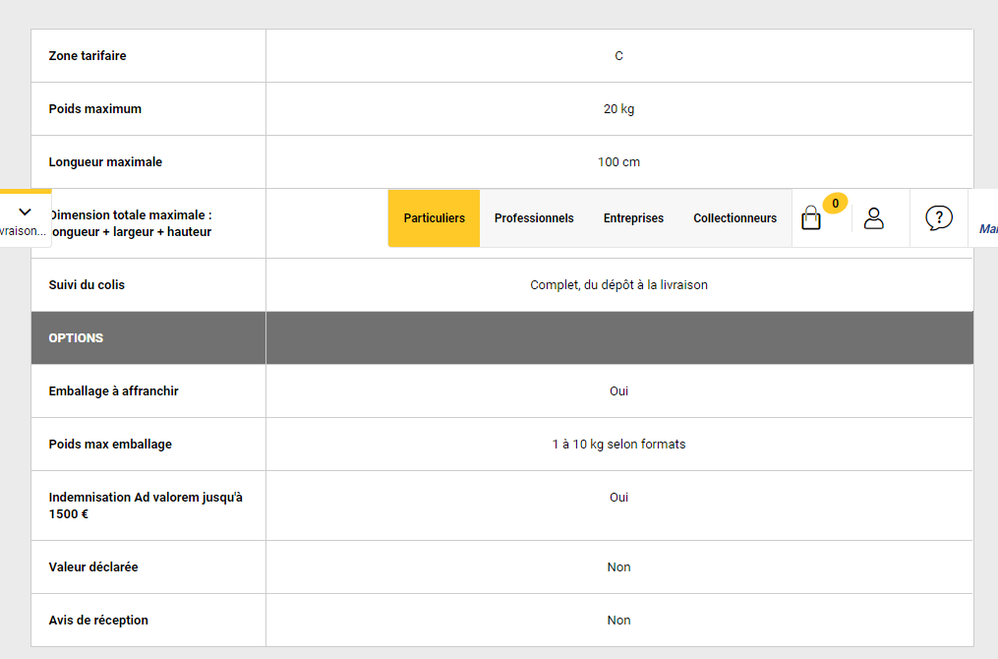Click the 'Poids maximum' label
The width and height of the screenshot is (998, 659).
pyautogui.click(x=95, y=109)
